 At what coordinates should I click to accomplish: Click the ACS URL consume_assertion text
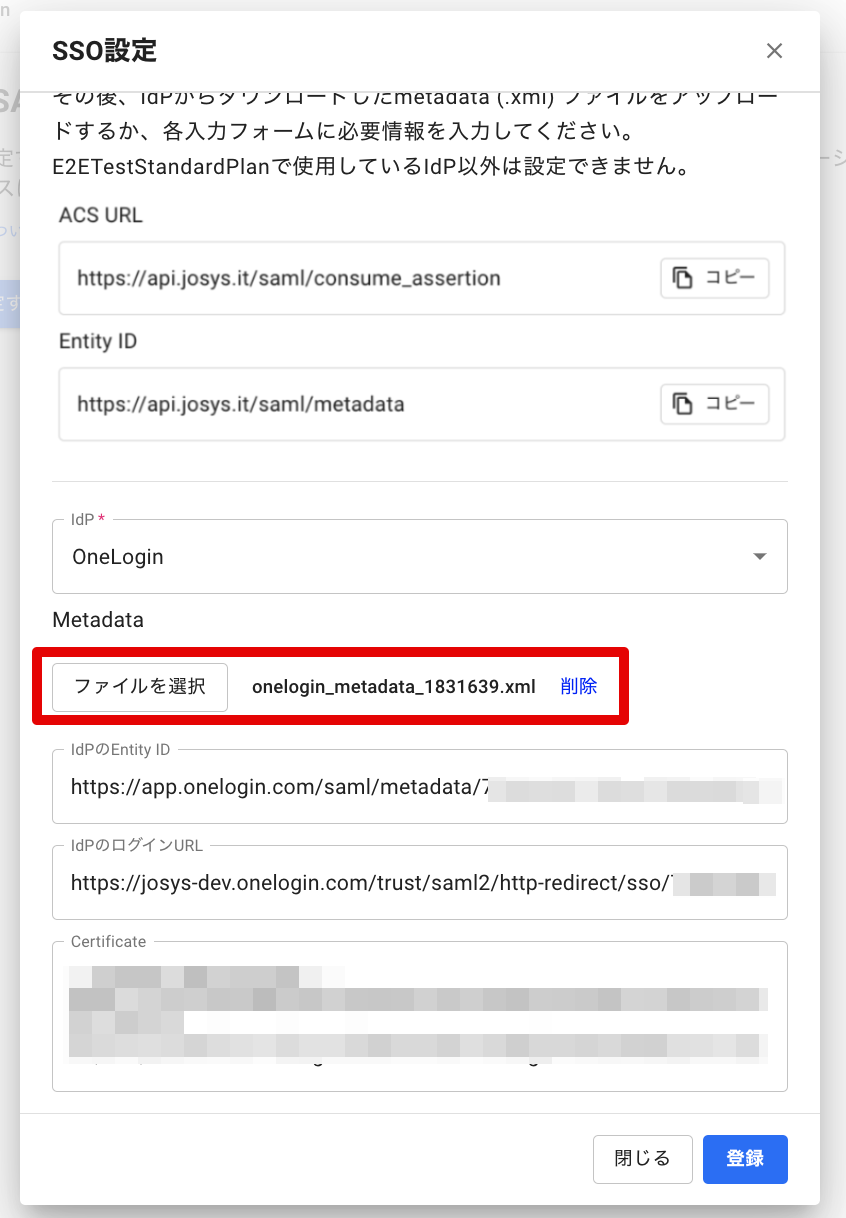tap(289, 278)
